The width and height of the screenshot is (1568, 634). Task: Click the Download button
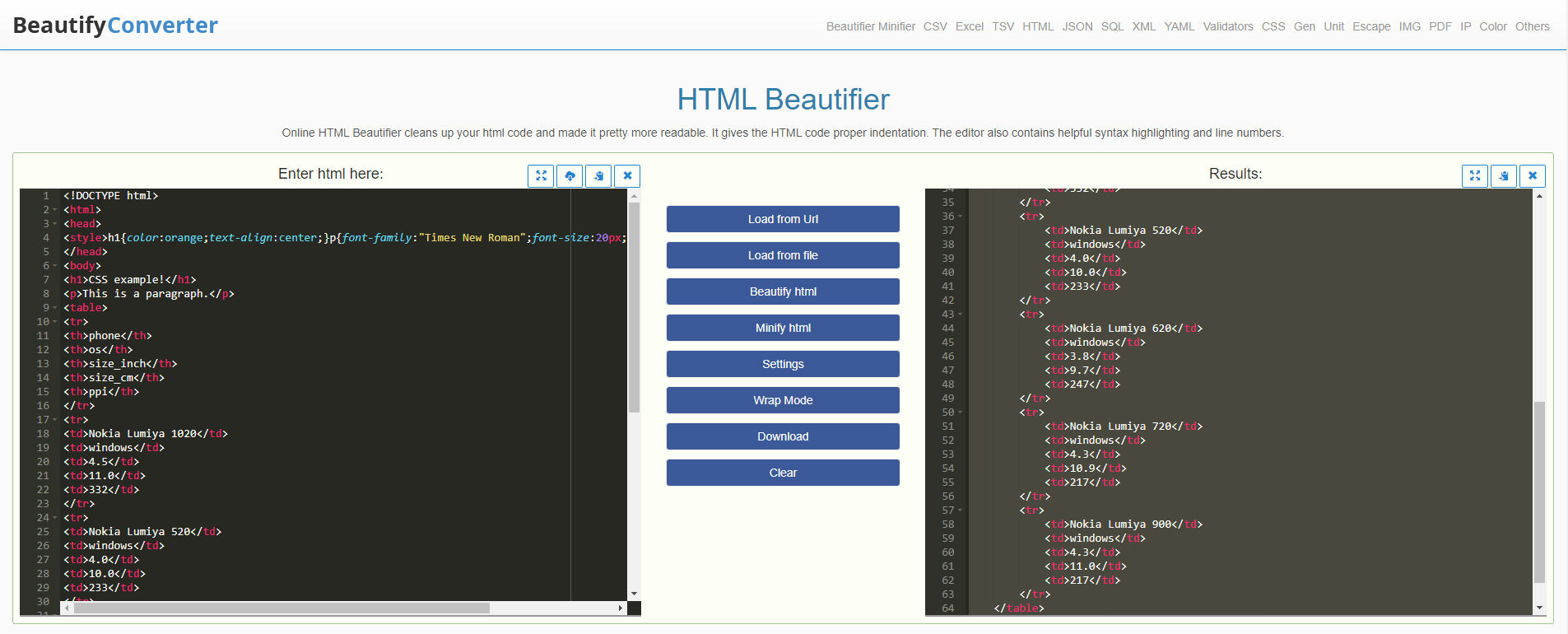pyautogui.click(x=783, y=436)
